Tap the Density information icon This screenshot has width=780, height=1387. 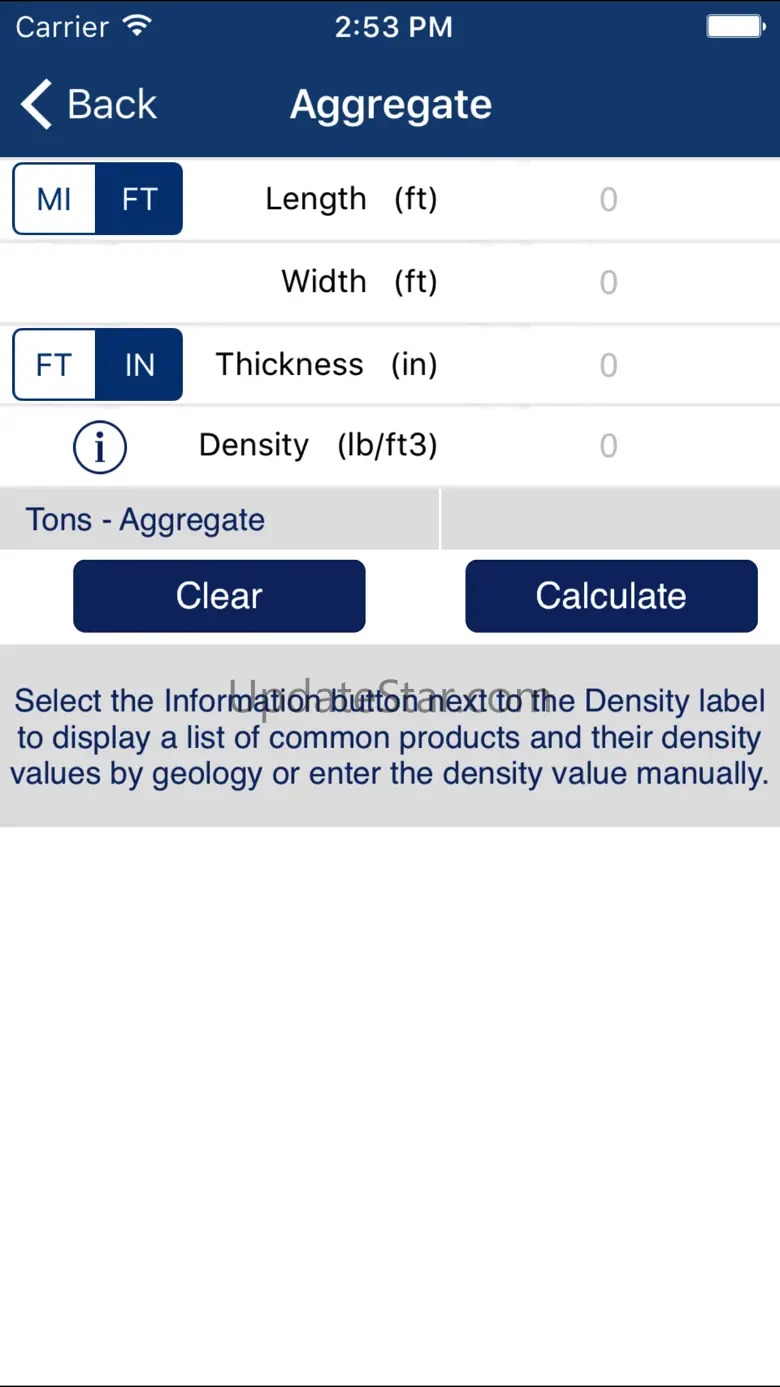point(99,447)
